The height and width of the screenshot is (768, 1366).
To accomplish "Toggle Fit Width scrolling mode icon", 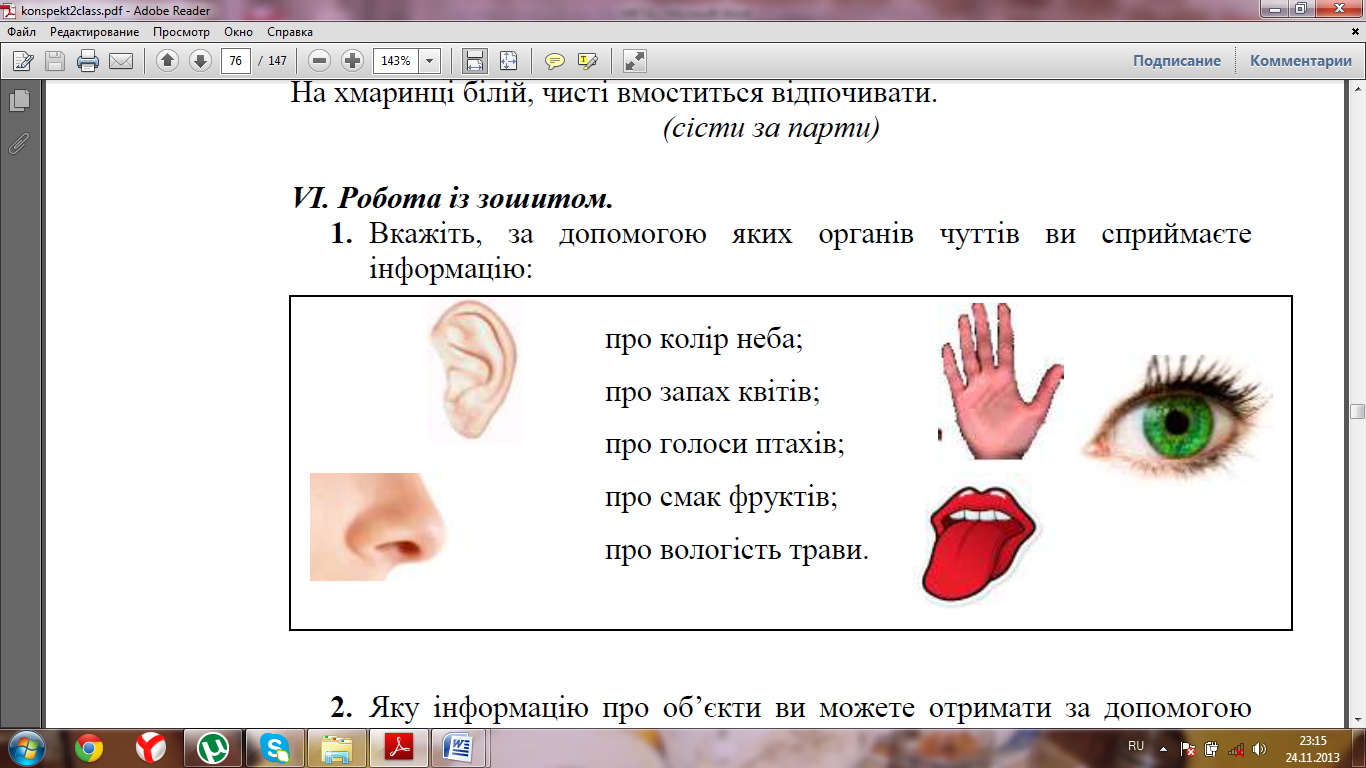I will (x=475, y=61).
